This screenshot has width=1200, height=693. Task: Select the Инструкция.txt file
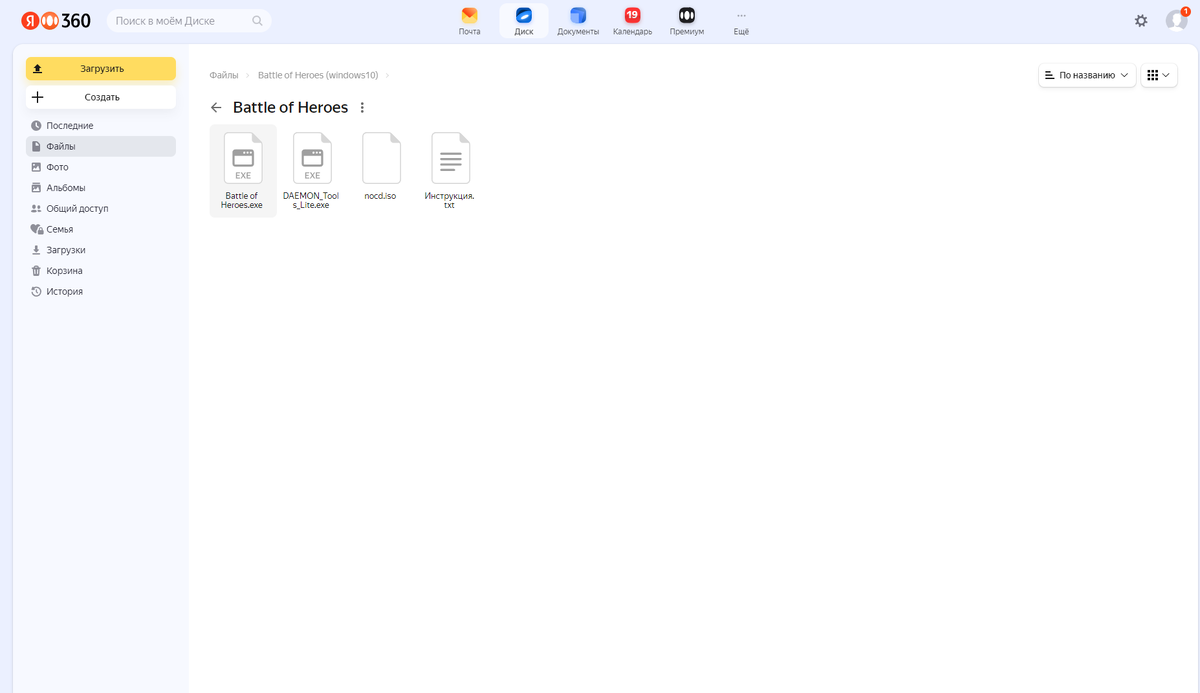pos(450,171)
